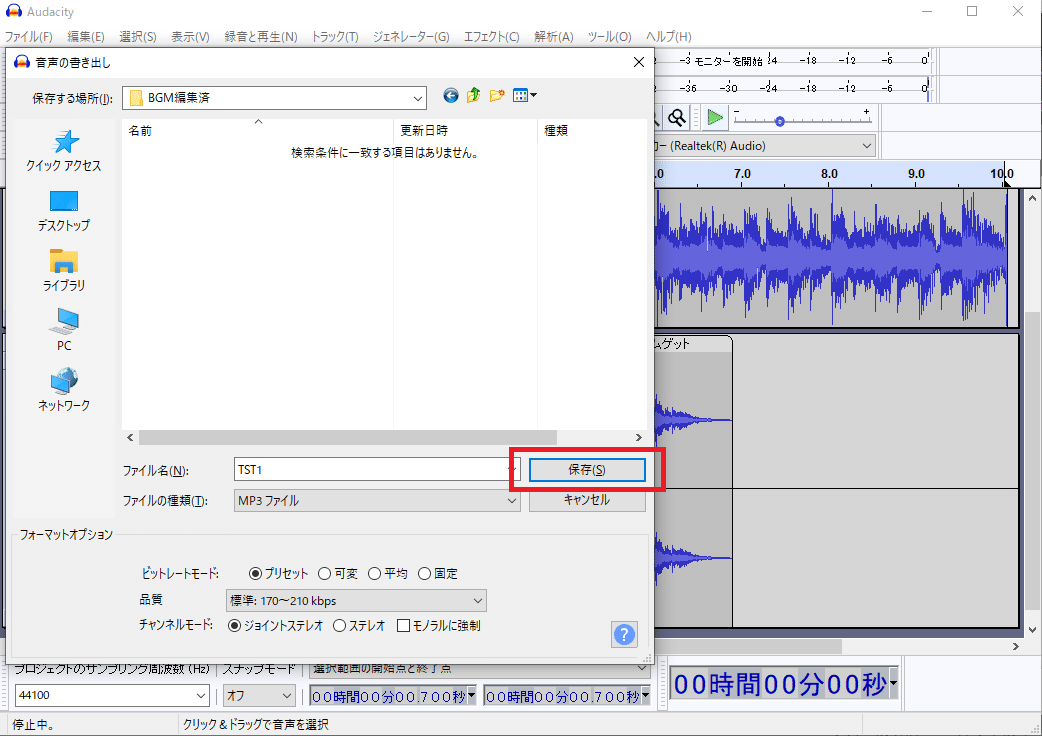Select ライブラリ in the places sidebar
Screen dimensions: 1042x736
coord(64,271)
